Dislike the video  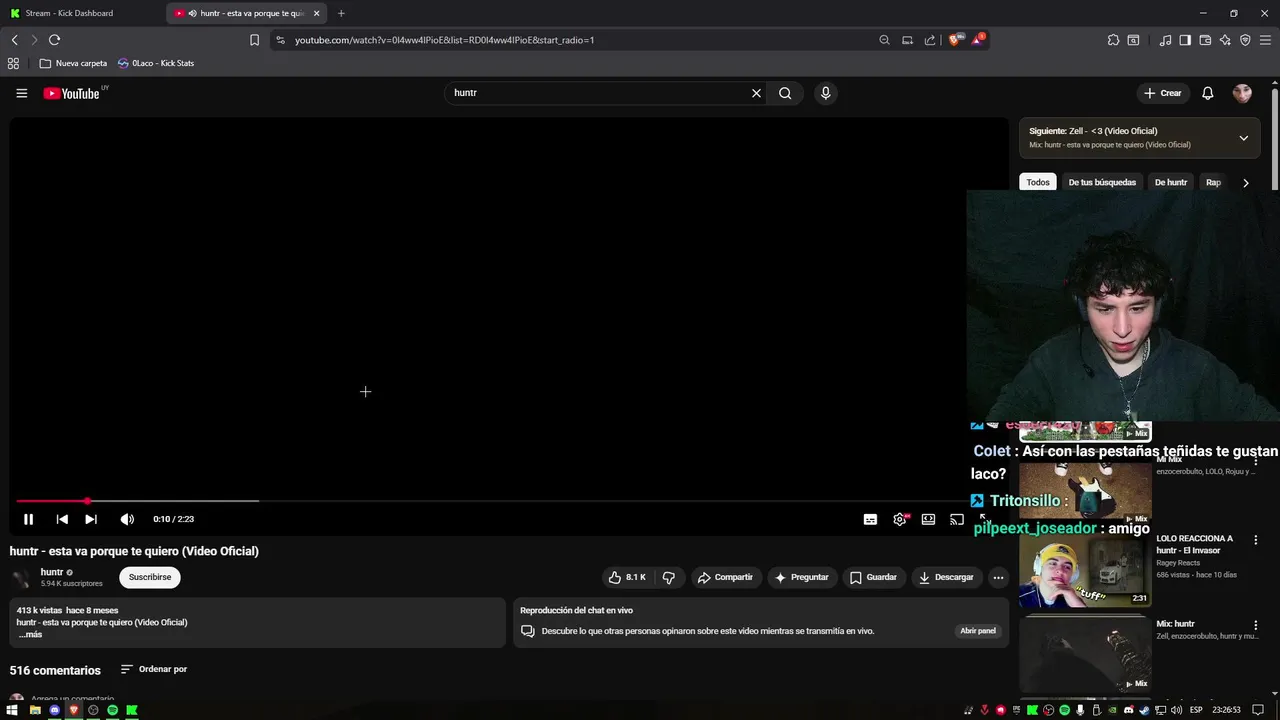point(669,577)
